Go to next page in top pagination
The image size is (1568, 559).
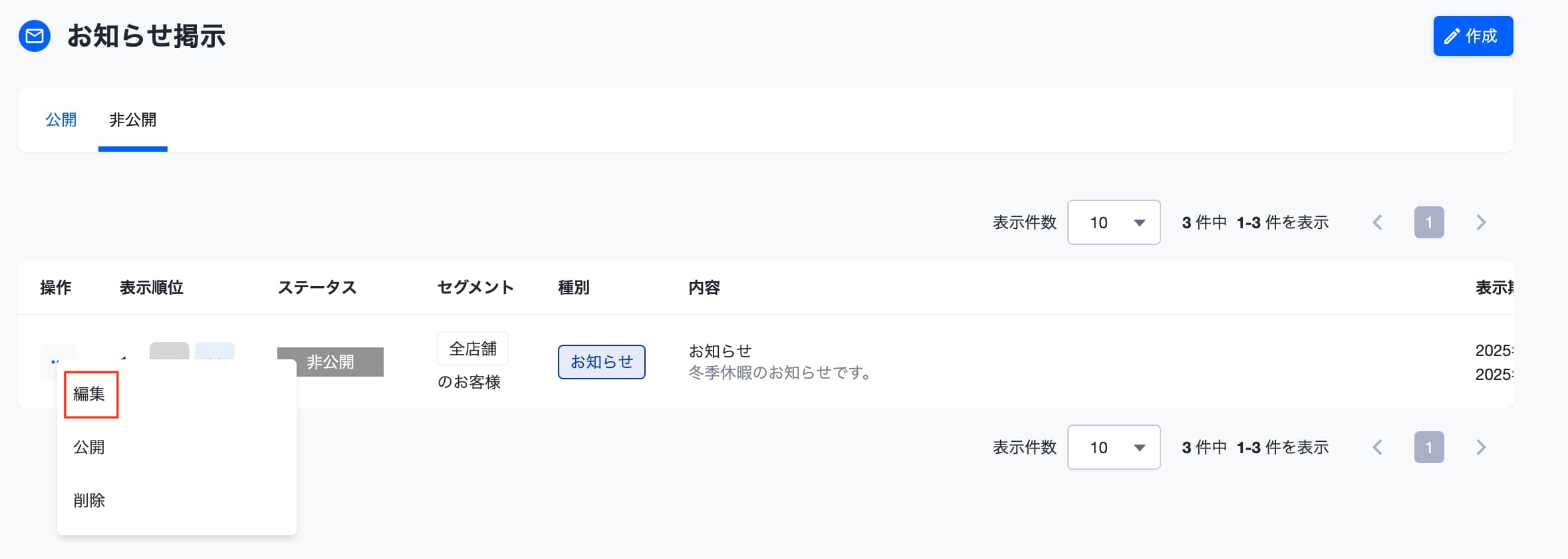pyautogui.click(x=1481, y=222)
